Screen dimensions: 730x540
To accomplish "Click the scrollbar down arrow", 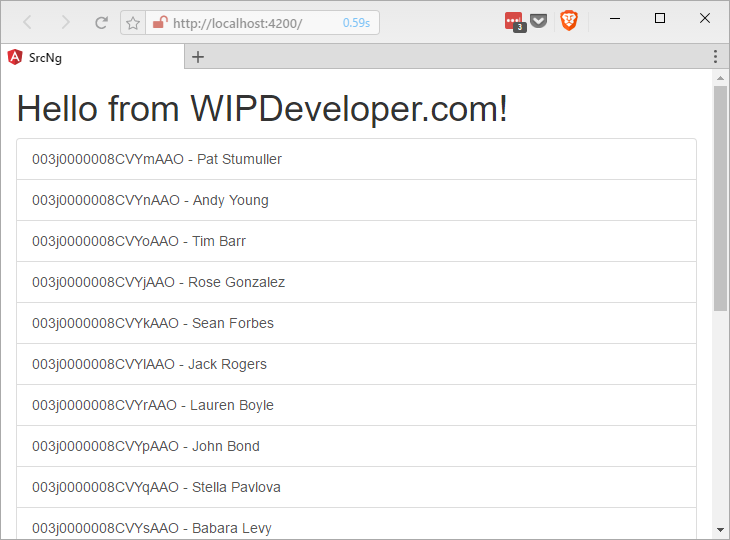I will point(721,530).
